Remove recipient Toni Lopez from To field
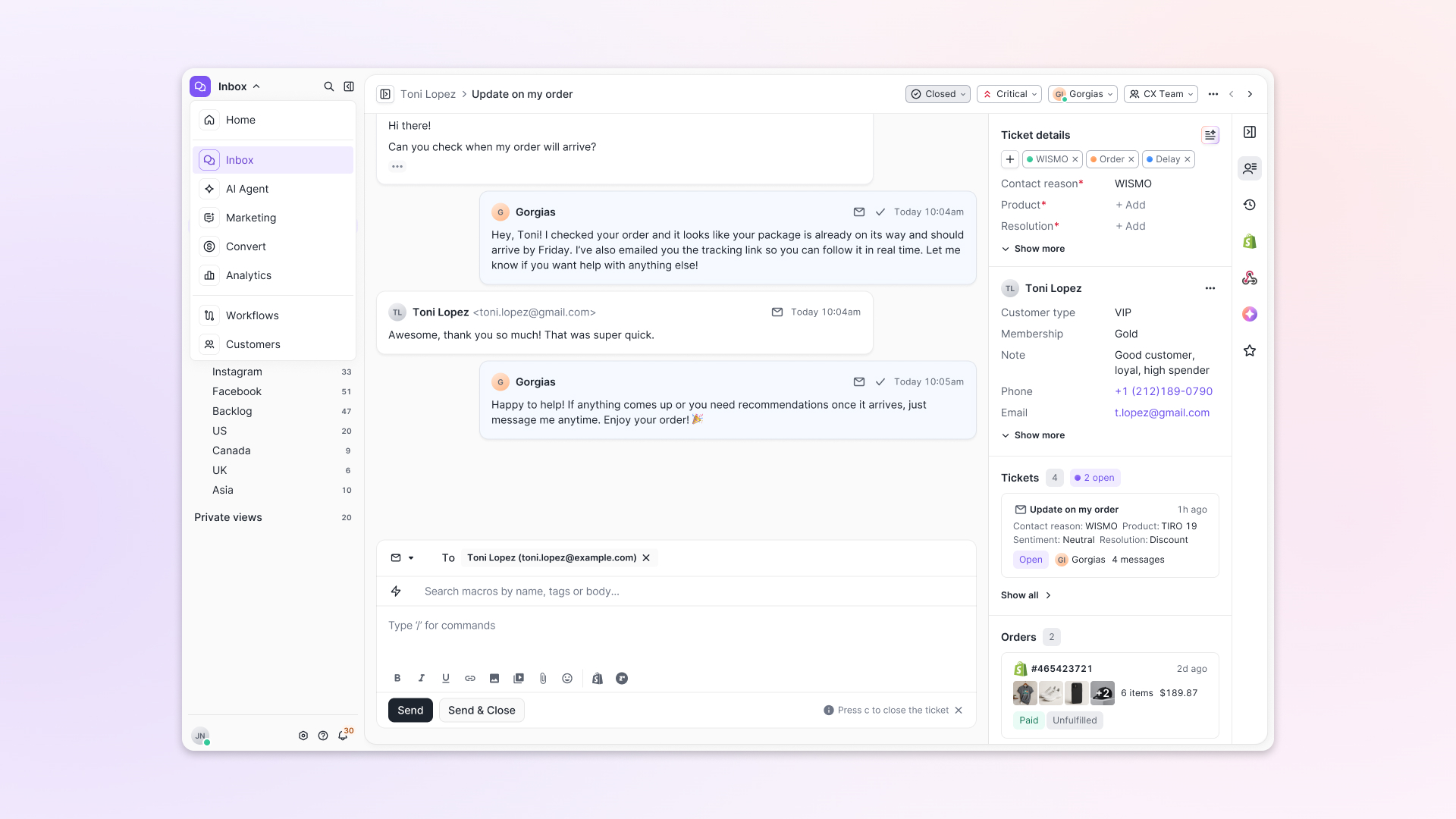Viewport: 1456px width, 819px height. [x=646, y=558]
